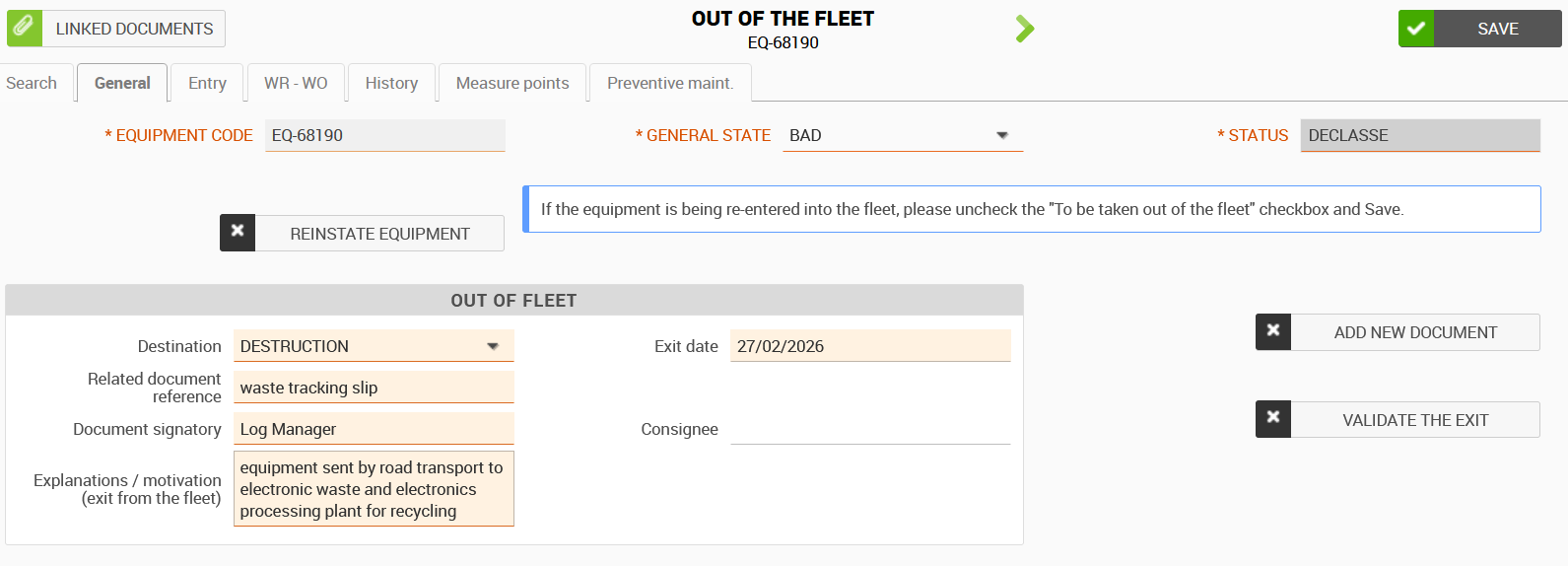Open the General State combo box showing BAD

pyautogui.click(x=887, y=135)
